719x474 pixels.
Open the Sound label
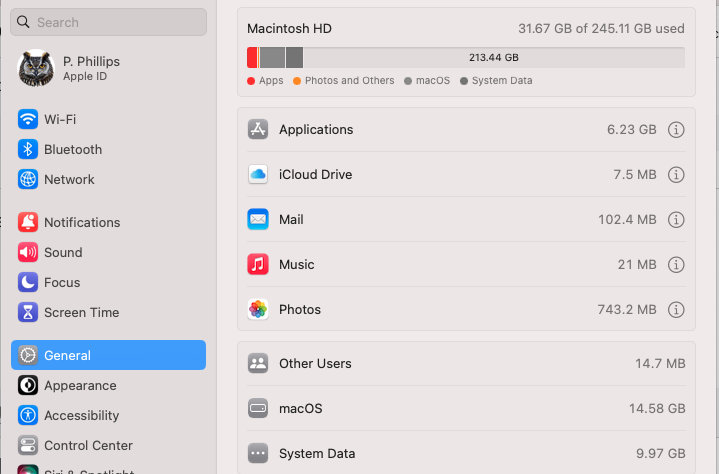pos(63,253)
